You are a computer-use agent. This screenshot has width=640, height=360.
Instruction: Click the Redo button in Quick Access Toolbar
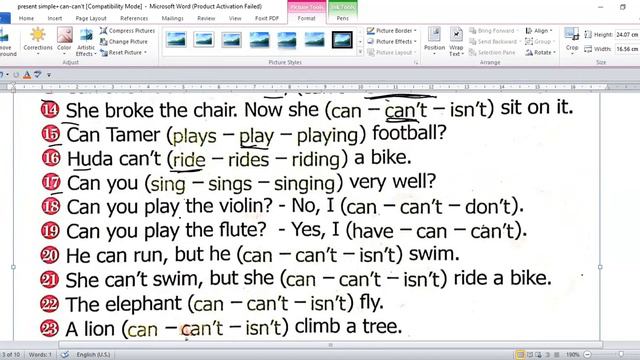16,75
